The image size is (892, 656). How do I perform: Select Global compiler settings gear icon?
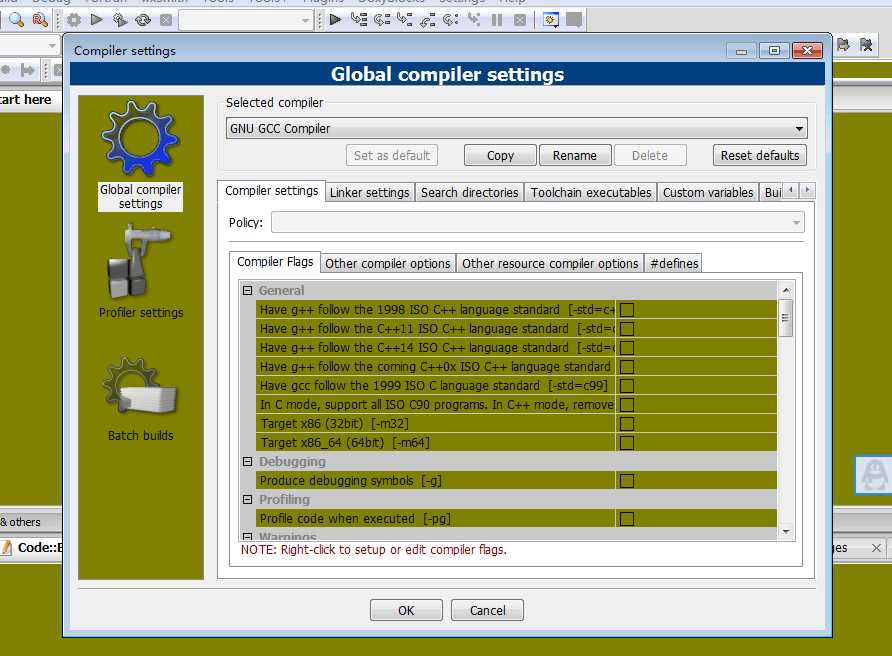[141, 138]
